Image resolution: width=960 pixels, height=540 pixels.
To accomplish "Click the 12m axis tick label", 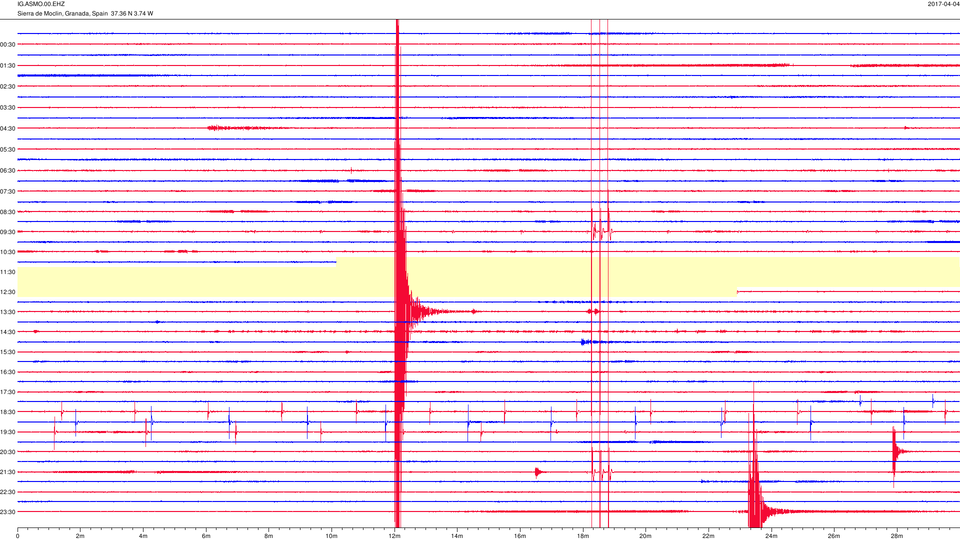I will coord(394,536).
